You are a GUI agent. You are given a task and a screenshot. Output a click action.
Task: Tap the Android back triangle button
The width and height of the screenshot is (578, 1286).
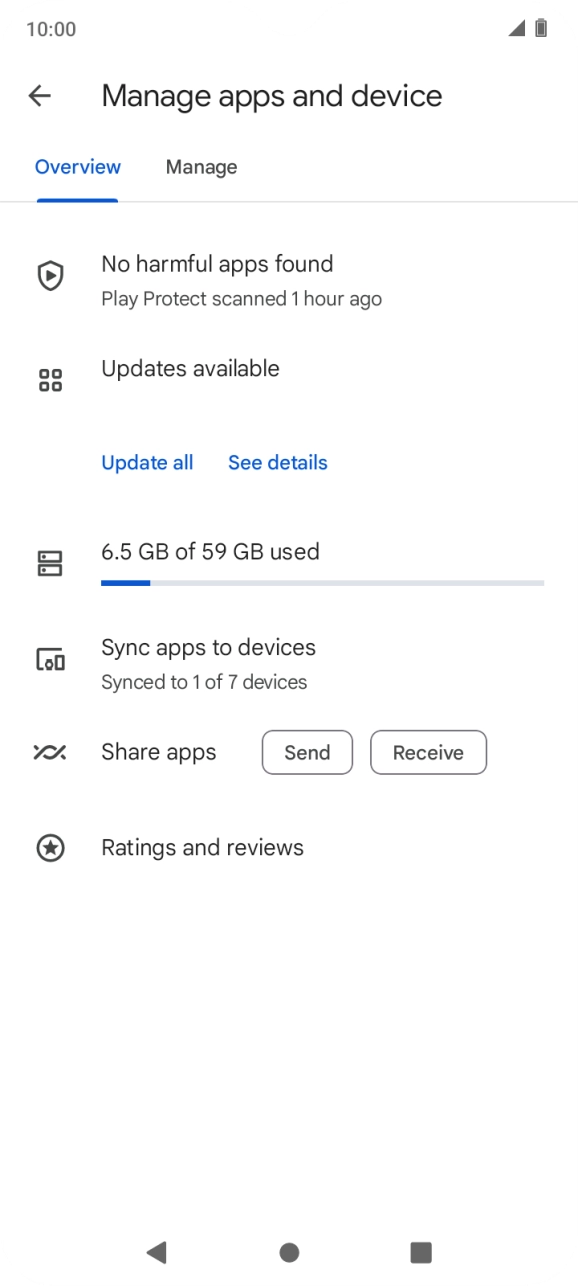[x=156, y=1252]
